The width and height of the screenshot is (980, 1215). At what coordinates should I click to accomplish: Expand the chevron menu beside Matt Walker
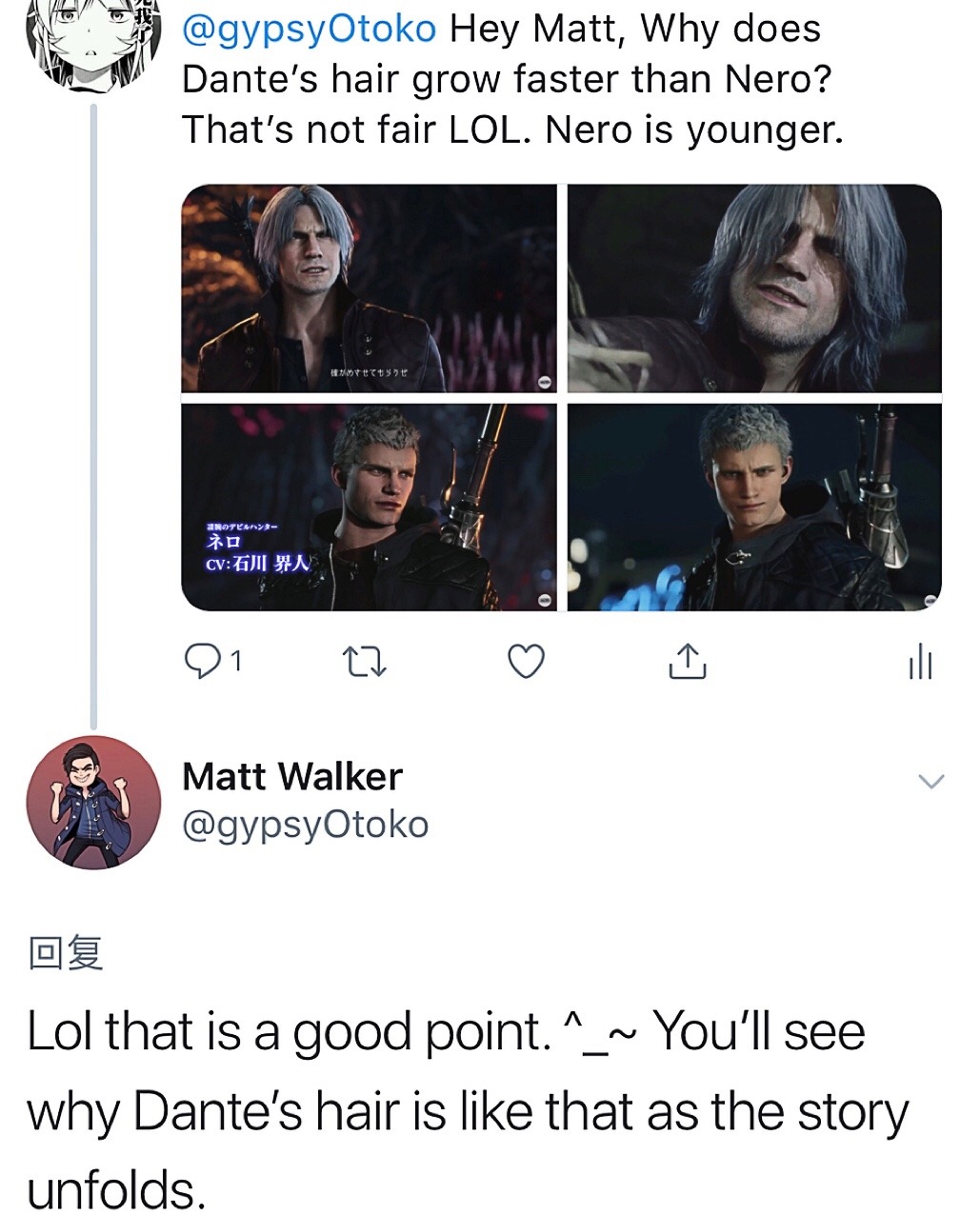[x=930, y=782]
